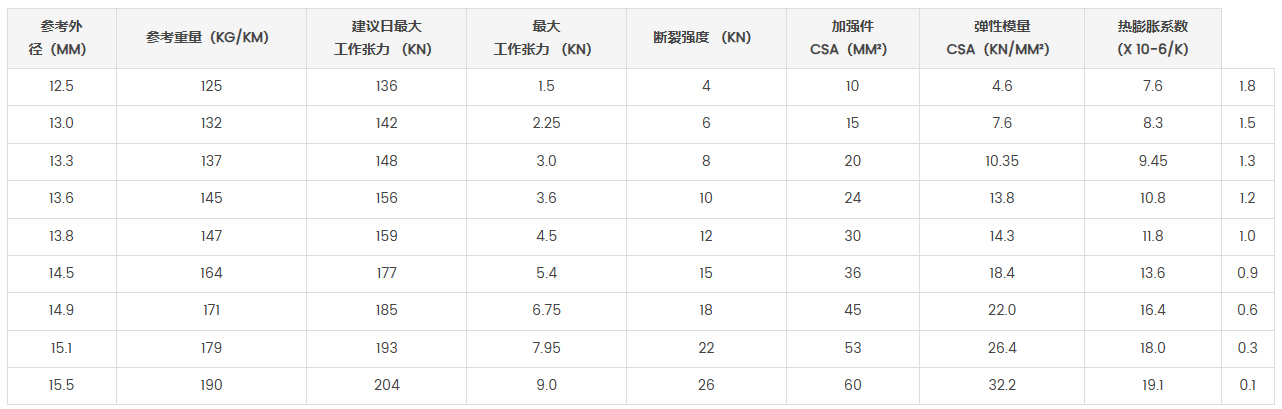Click the cell with value 7.95
1282x409 pixels.
click(547, 348)
